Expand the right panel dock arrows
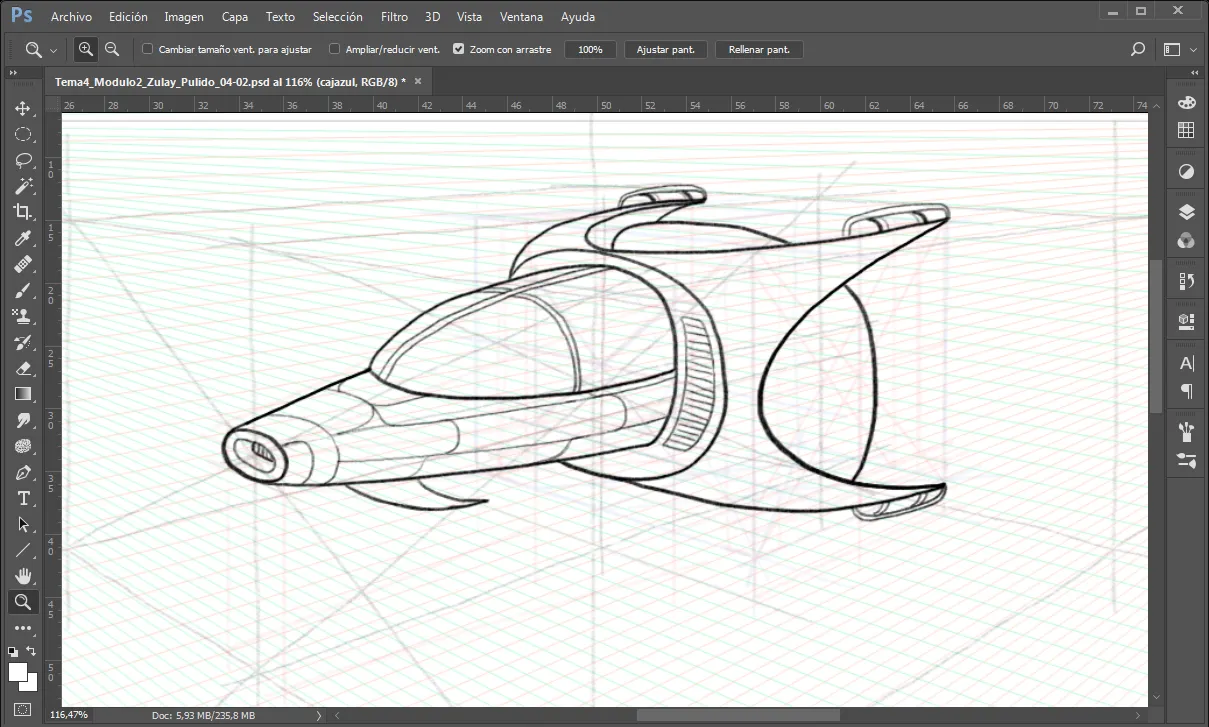 [1195, 73]
